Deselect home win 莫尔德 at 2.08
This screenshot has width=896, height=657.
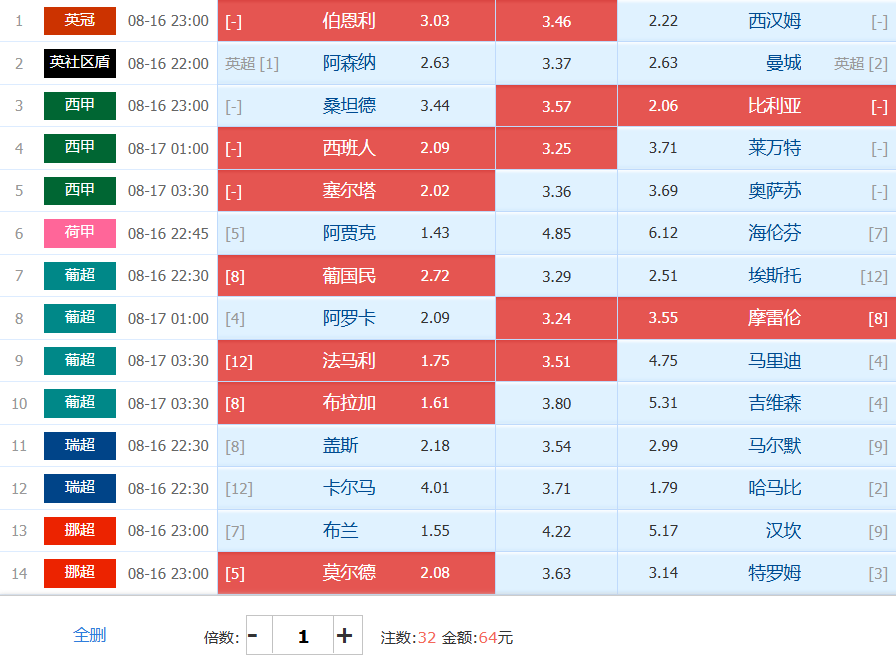click(x=356, y=573)
